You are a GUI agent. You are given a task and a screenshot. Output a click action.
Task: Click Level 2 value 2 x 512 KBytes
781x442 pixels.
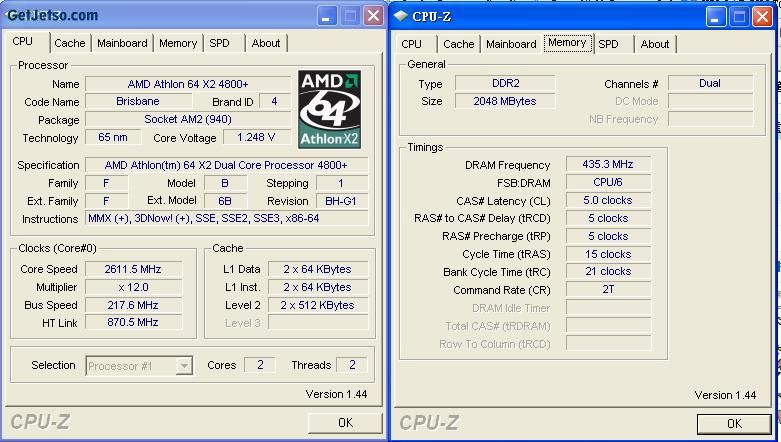click(x=318, y=305)
